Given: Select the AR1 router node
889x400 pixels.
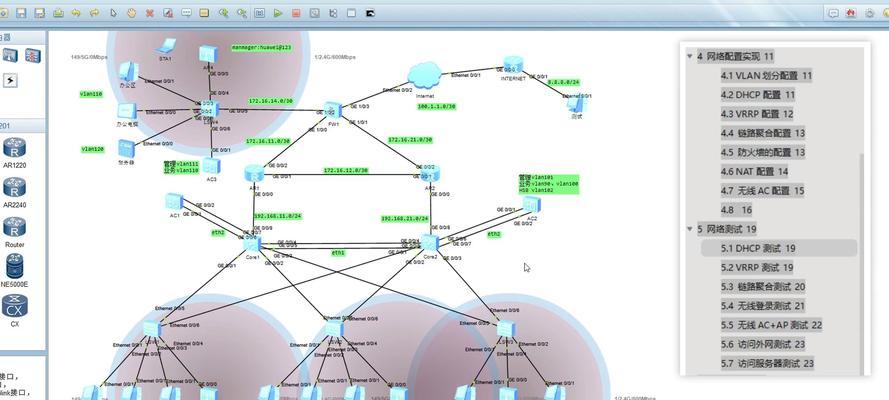Looking at the screenshot, I should pyautogui.click(x=255, y=173).
